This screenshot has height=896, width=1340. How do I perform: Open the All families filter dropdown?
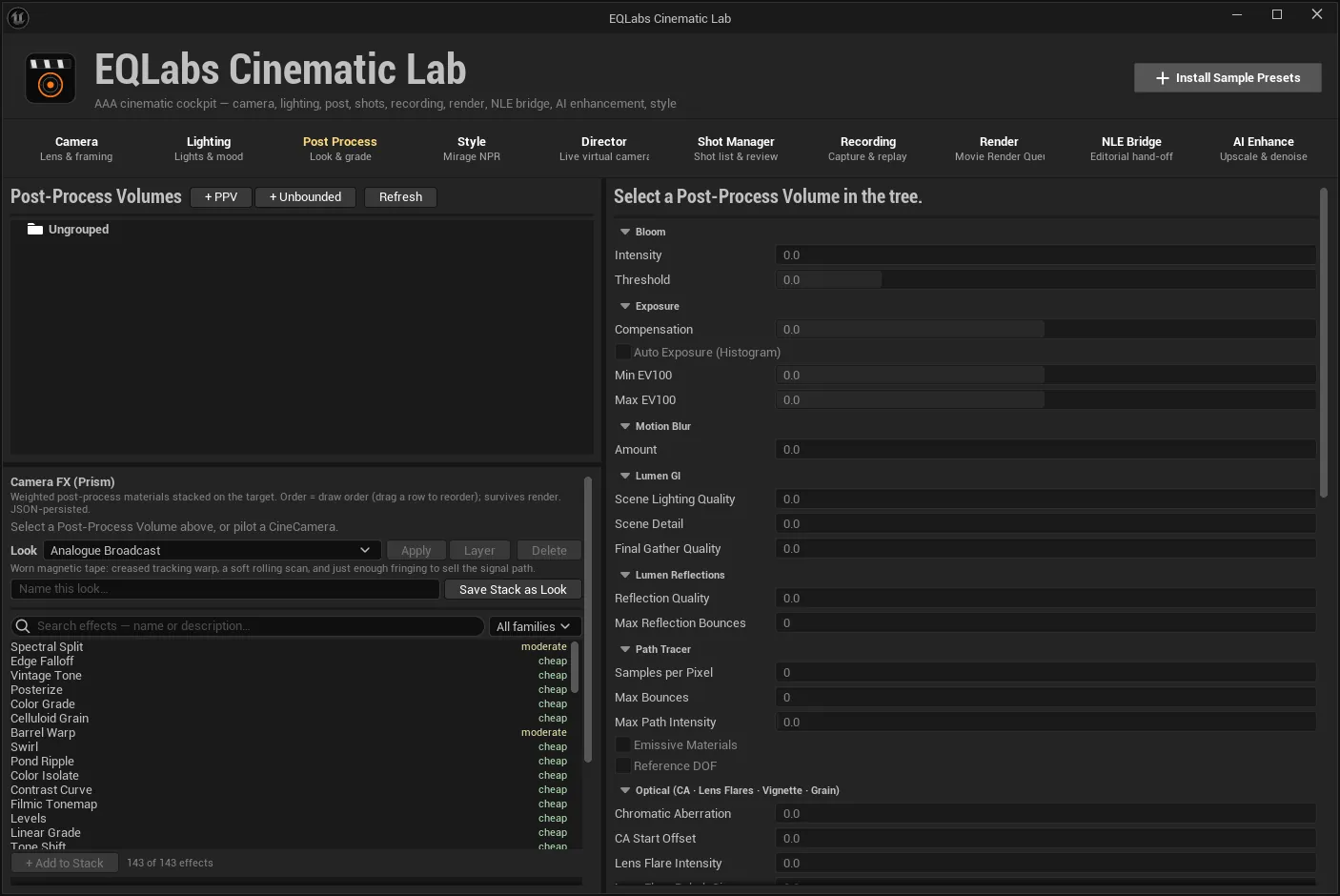click(534, 626)
